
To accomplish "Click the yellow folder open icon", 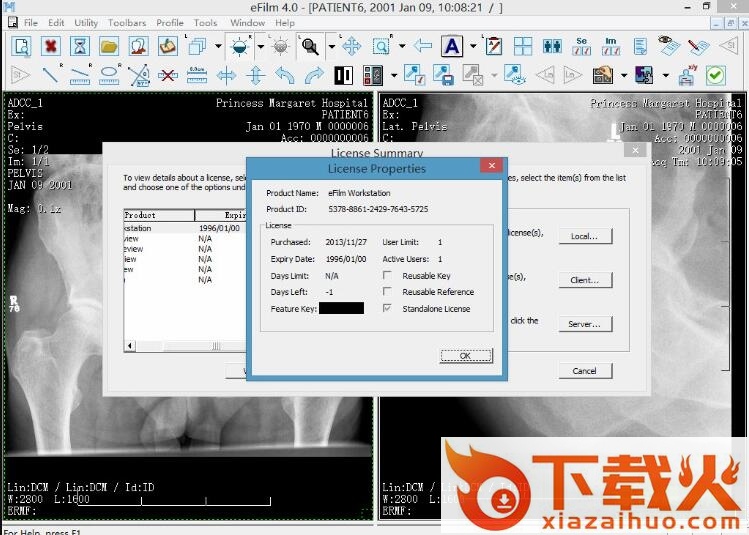I will point(109,46).
